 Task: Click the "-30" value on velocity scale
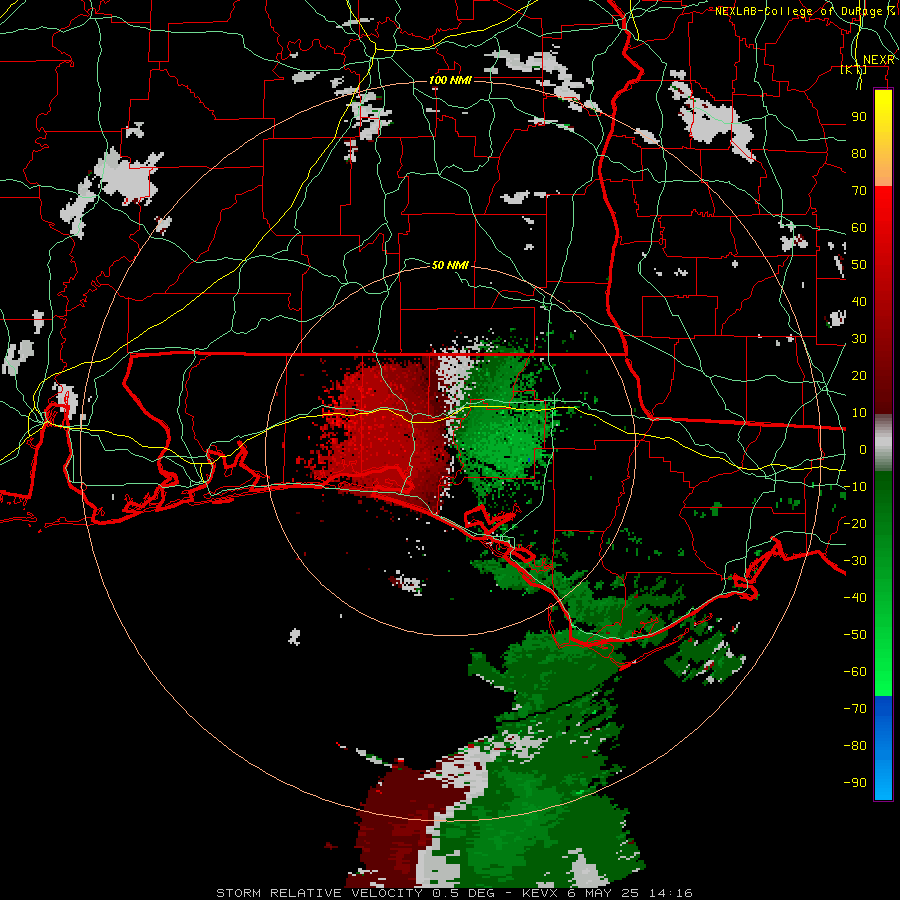[x=855, y=561]
